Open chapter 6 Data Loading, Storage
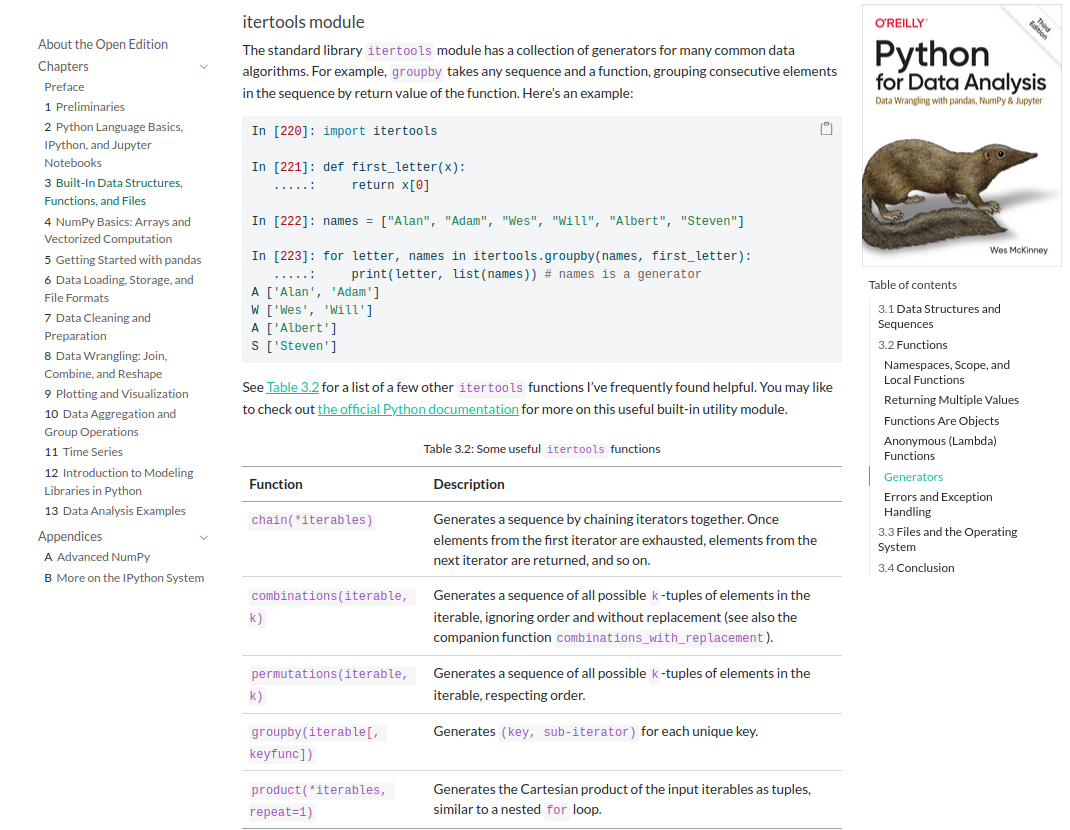Viewport: 1070px width, 830px height. click(119, 289)
